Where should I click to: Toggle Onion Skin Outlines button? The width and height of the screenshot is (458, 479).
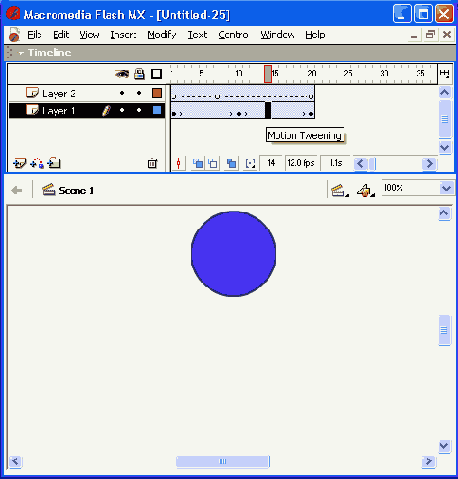(x=213, y=163)
